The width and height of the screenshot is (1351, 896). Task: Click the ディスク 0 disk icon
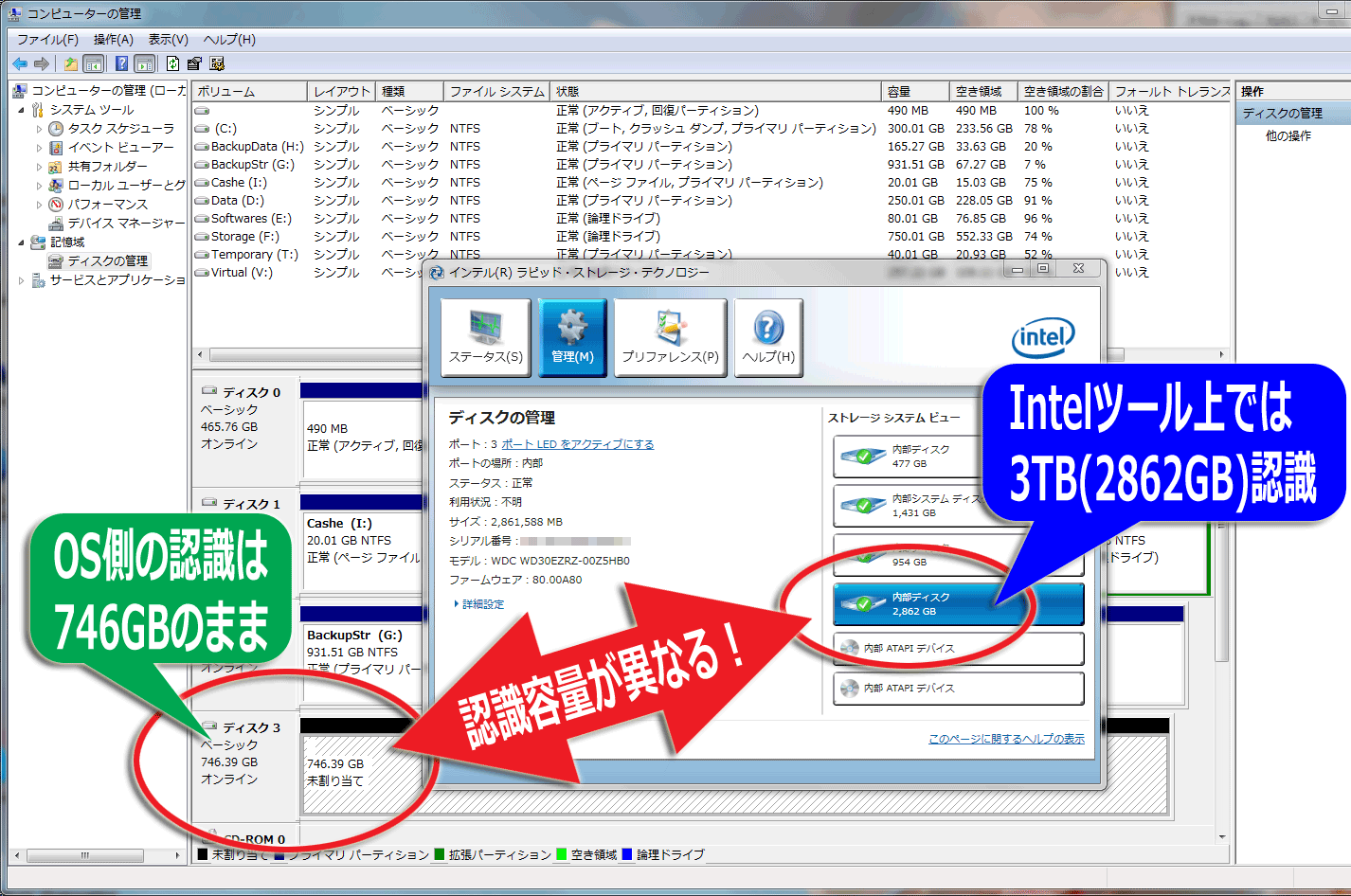pos(209,391)
